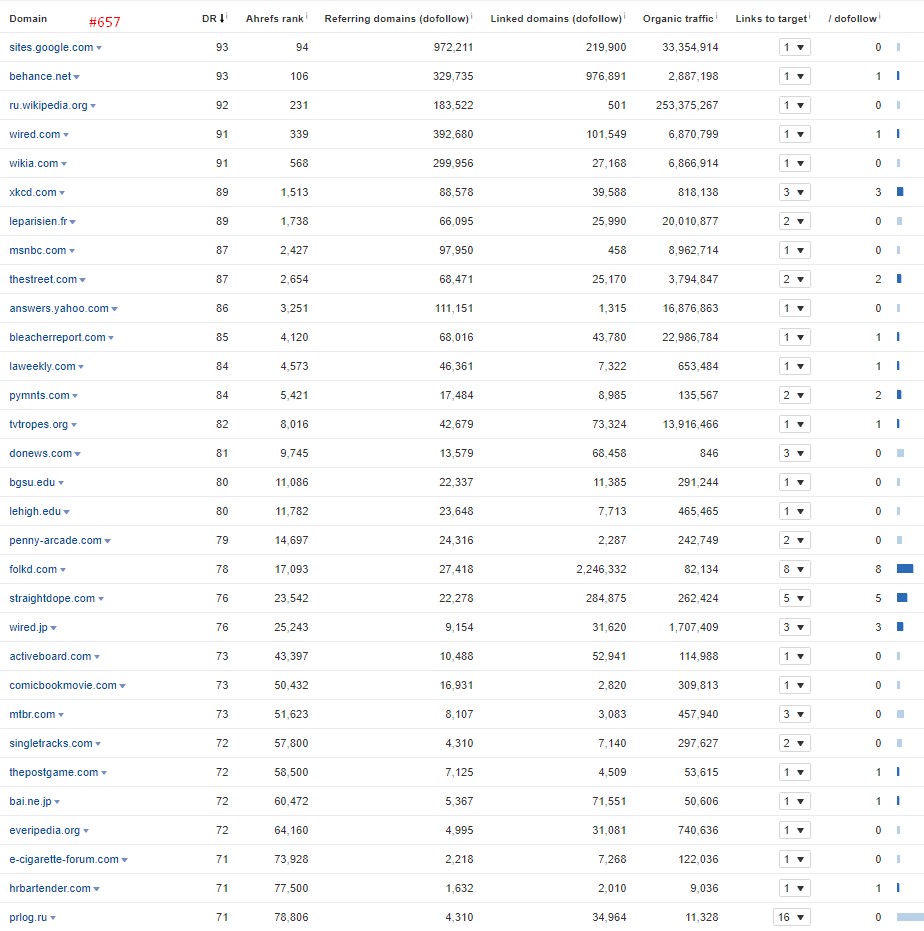Click Ahrefs rank value 94
924x931 pixels.
coord(302,48)
